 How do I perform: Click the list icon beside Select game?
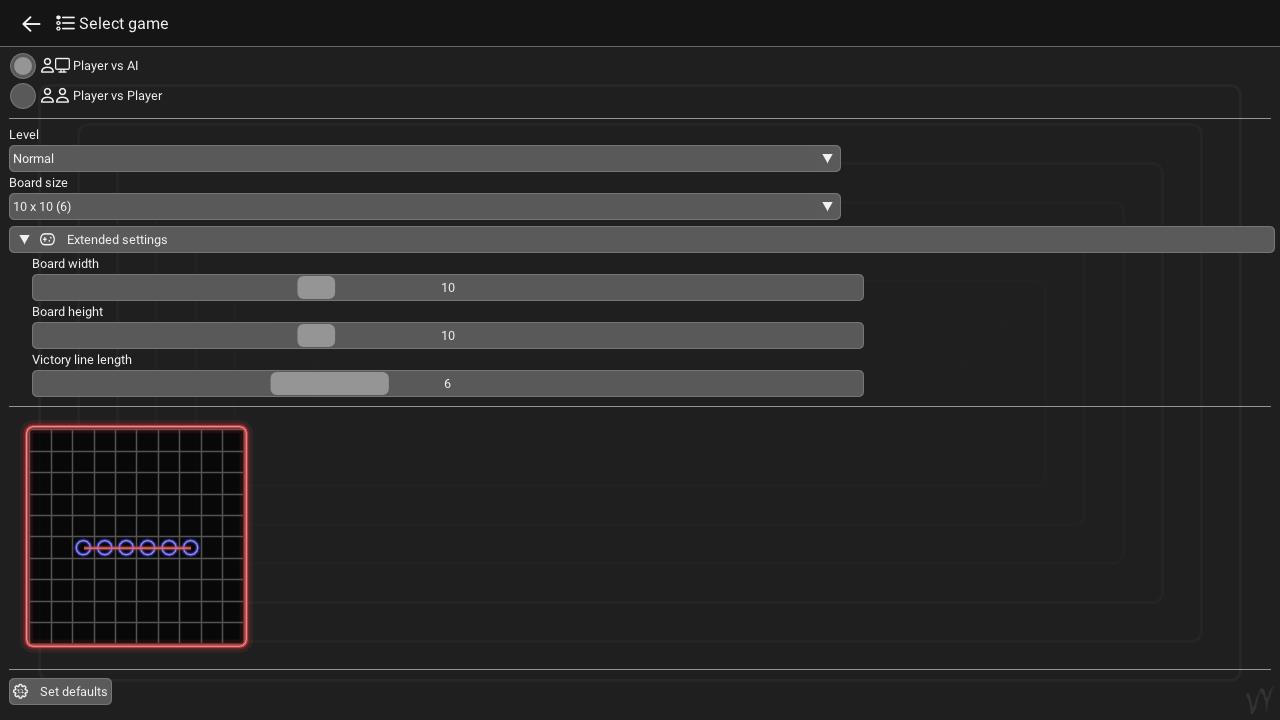tap(65, 23)
